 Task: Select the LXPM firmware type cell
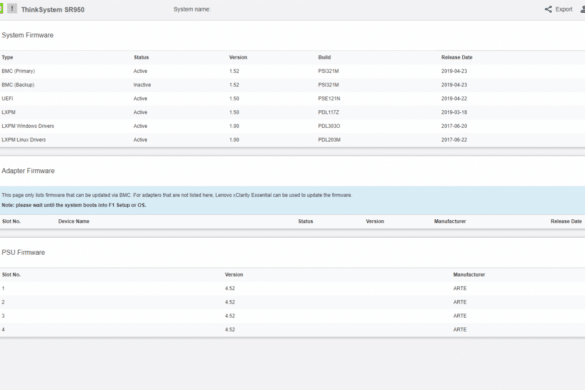(x=9, y=112)
